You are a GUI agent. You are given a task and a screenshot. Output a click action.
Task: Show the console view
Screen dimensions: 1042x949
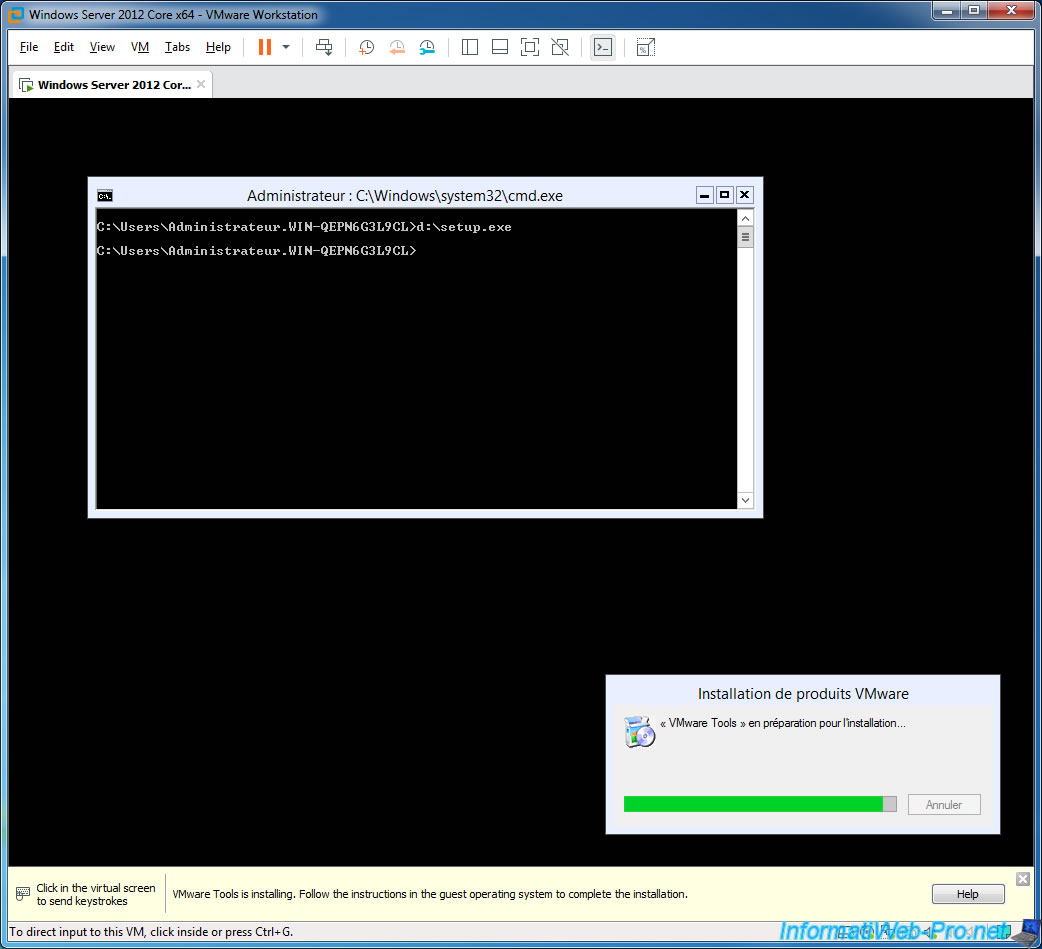click(603, 47)
